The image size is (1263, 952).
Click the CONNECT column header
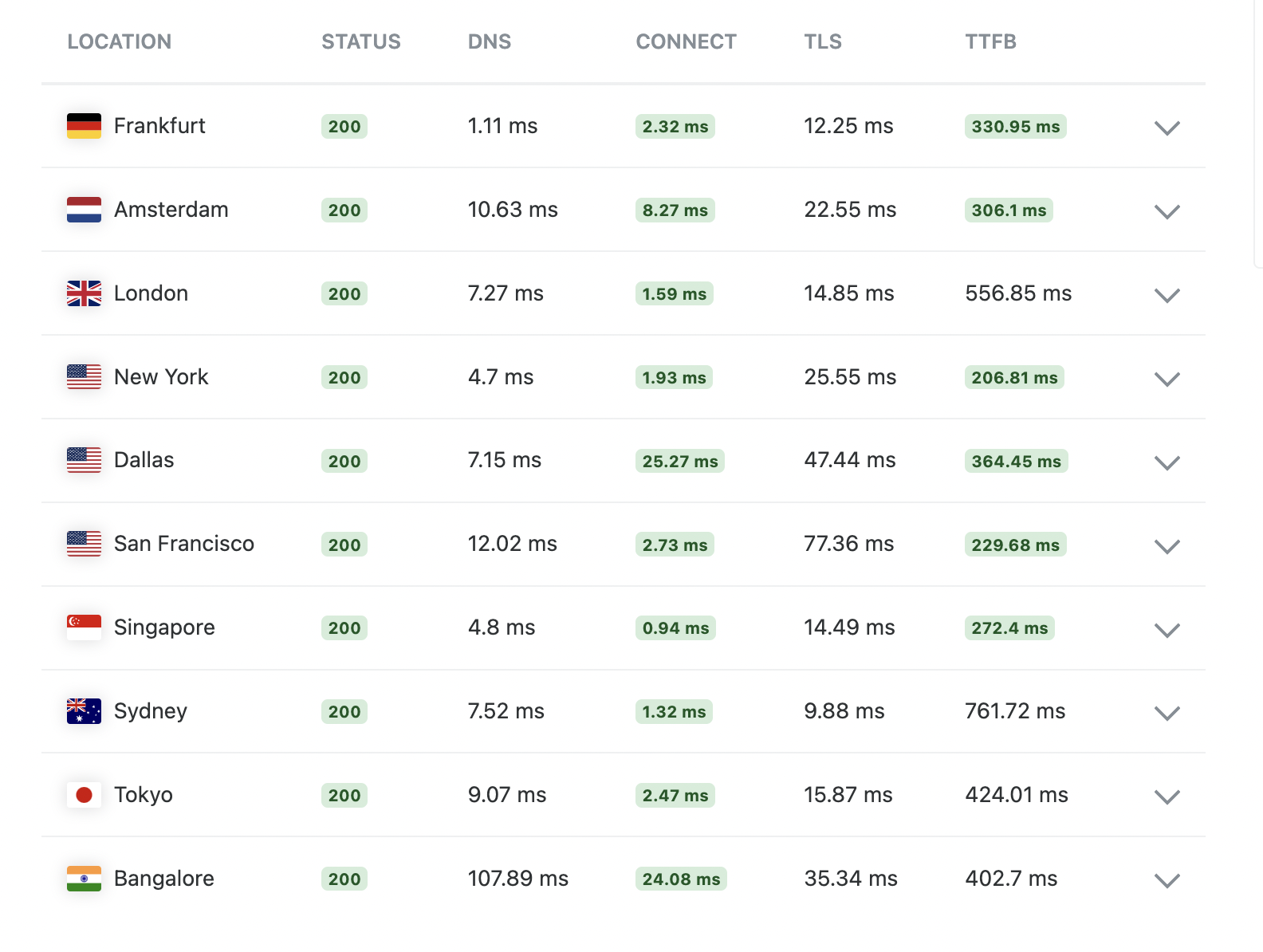tap(686, 41)
